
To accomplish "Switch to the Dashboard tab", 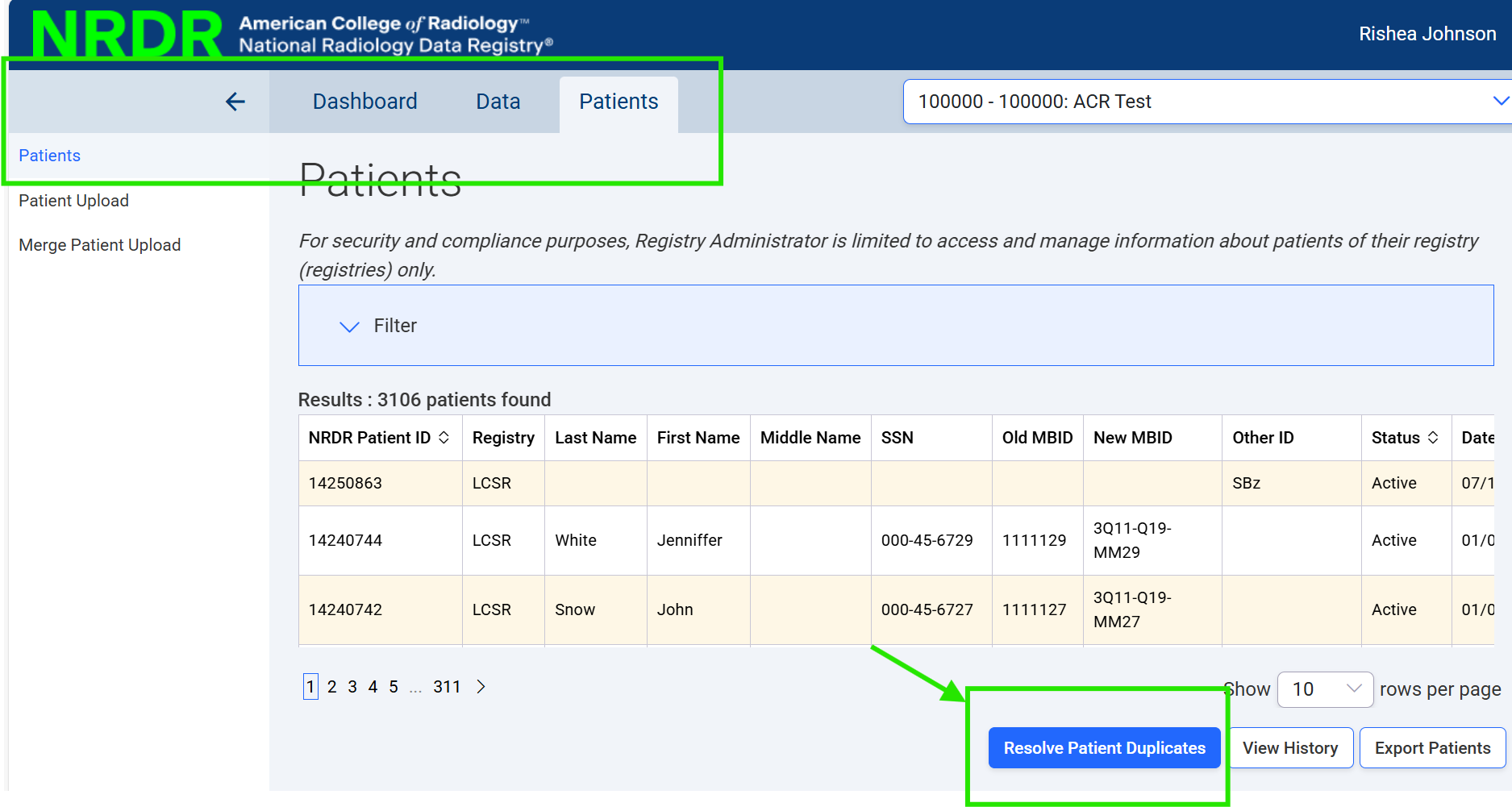I will pyautogui.click(x=365, y=102).
